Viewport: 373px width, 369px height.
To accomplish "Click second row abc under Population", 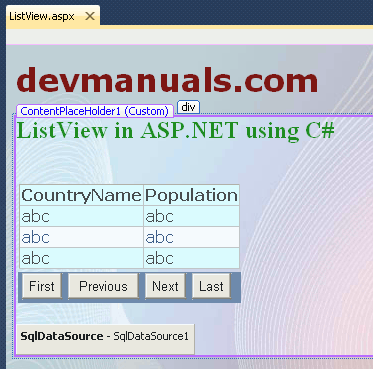I will click(191, 237).
